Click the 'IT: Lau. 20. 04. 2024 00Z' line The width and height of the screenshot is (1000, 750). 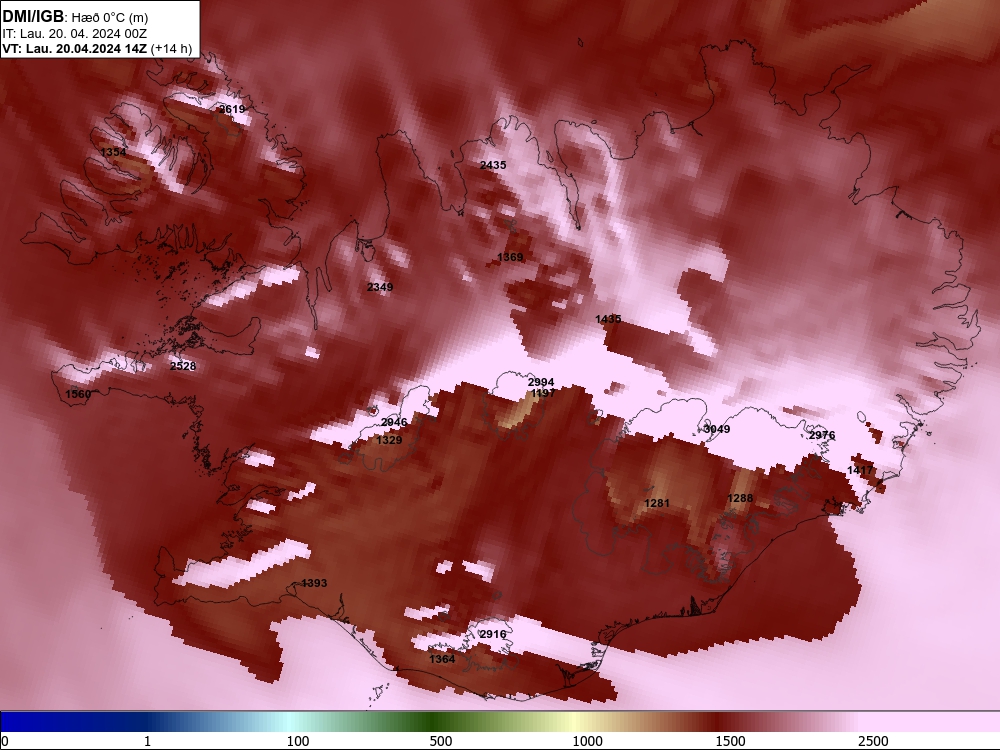coord(75,34)
